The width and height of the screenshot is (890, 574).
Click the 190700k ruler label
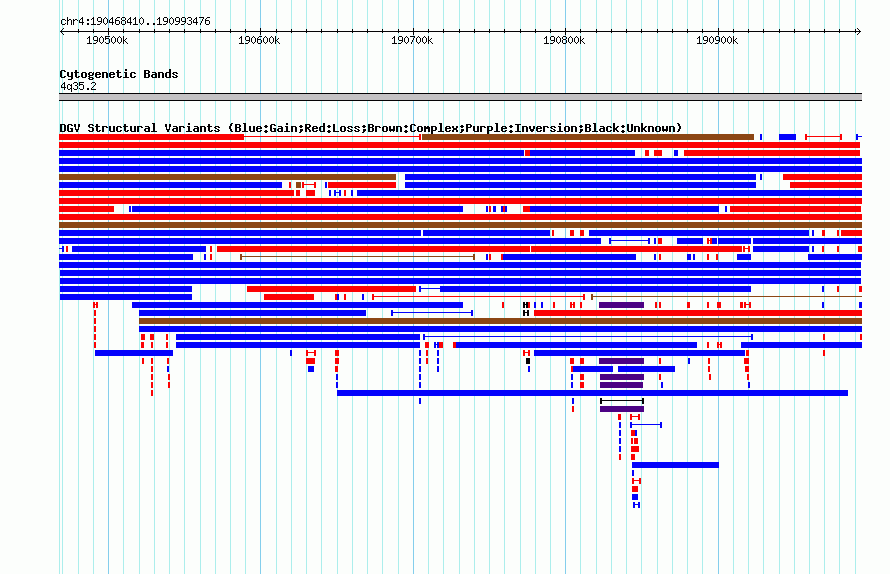pyautogui.click(x=412, y=40)
